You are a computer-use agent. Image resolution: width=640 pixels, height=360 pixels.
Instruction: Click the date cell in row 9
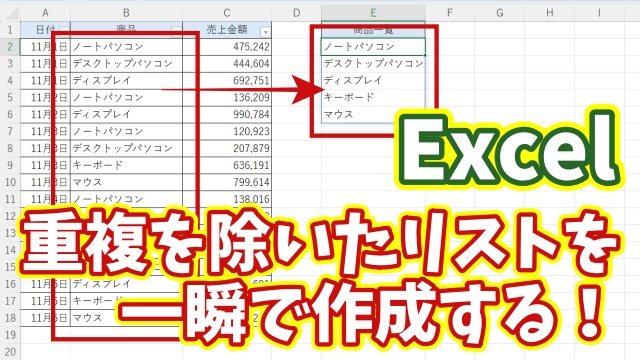pos(45,165)
